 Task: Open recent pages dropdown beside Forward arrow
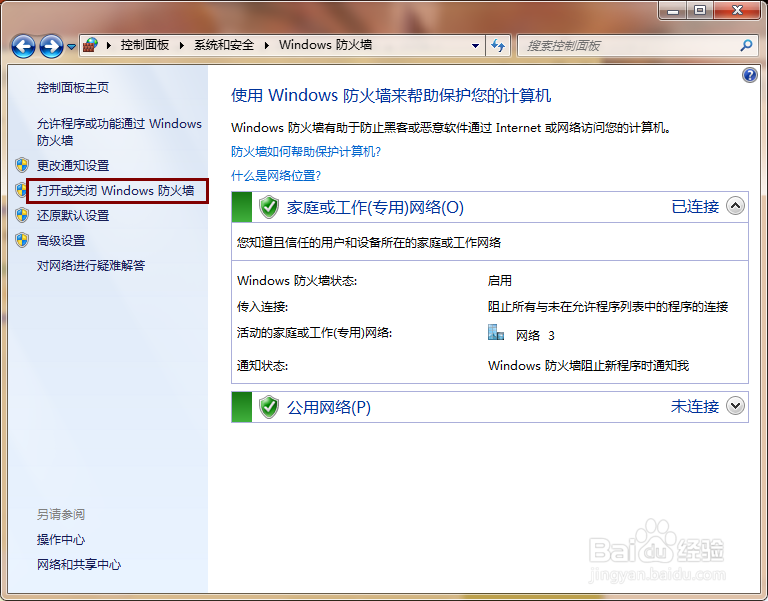coord(72,47)
